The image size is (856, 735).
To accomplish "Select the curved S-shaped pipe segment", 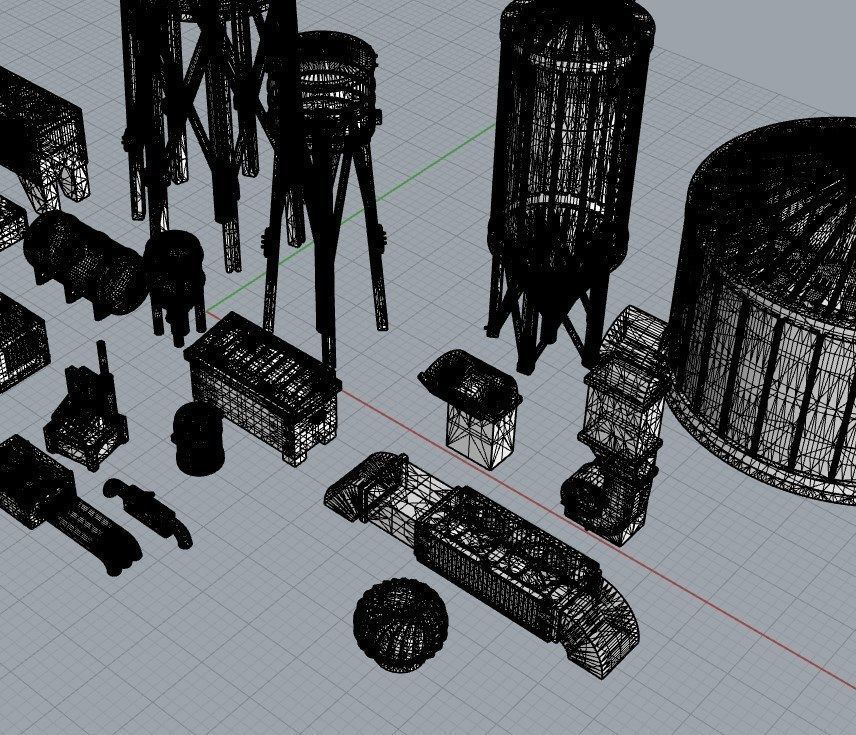I will (x=147, y=512).
